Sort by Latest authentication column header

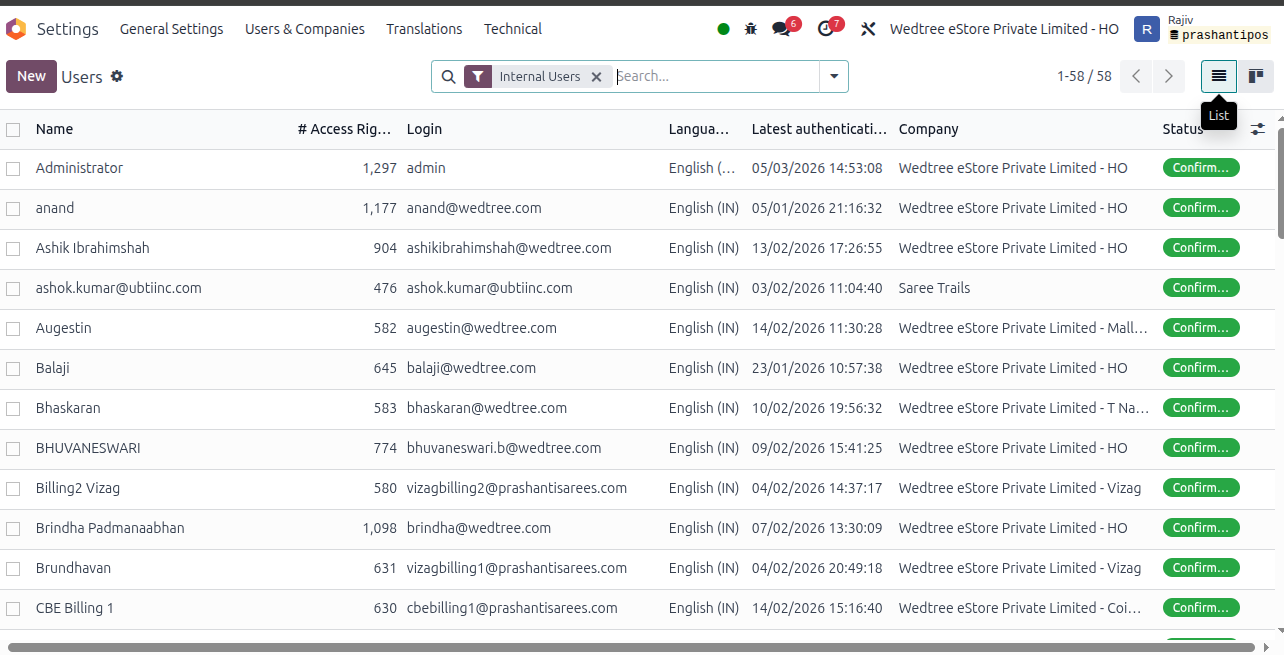click(819, 129)
